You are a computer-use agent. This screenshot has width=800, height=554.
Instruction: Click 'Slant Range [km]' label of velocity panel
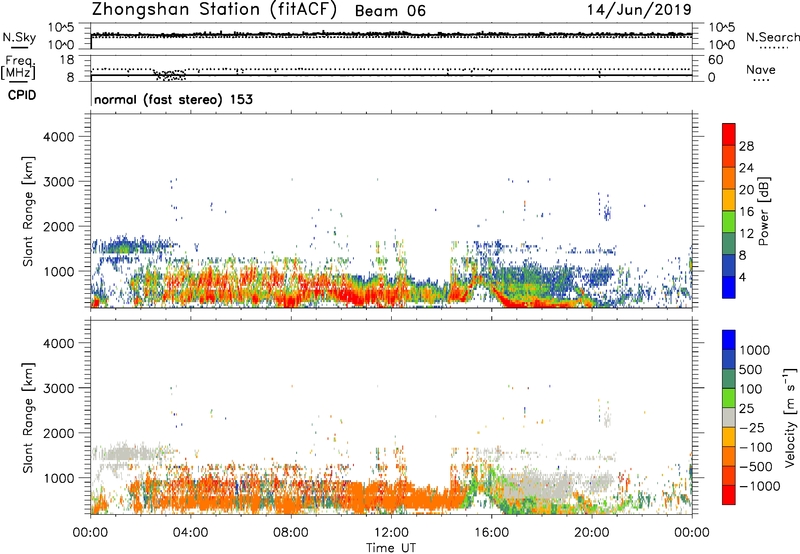point(28,418)
